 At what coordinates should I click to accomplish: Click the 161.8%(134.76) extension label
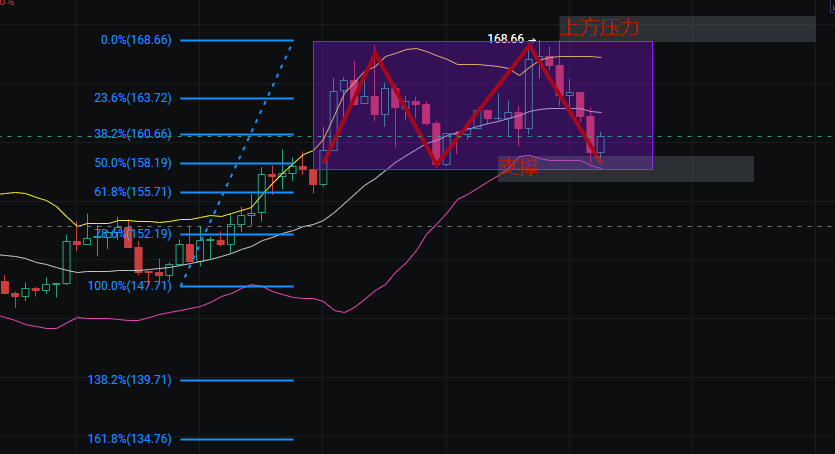point(129,439)
